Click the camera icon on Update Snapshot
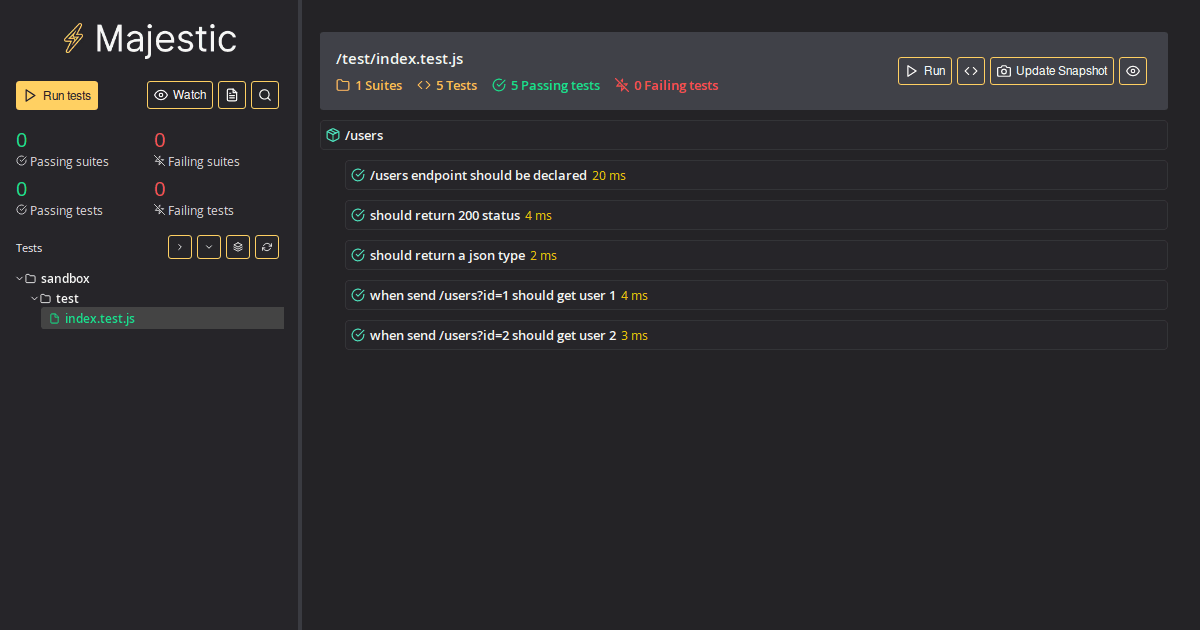The height and width of the screenshot is (630, 1200). point(1006,70)
